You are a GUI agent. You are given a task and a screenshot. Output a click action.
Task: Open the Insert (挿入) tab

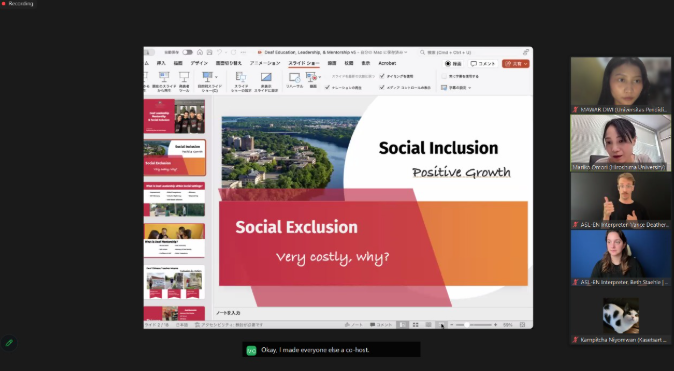(161, 63)
